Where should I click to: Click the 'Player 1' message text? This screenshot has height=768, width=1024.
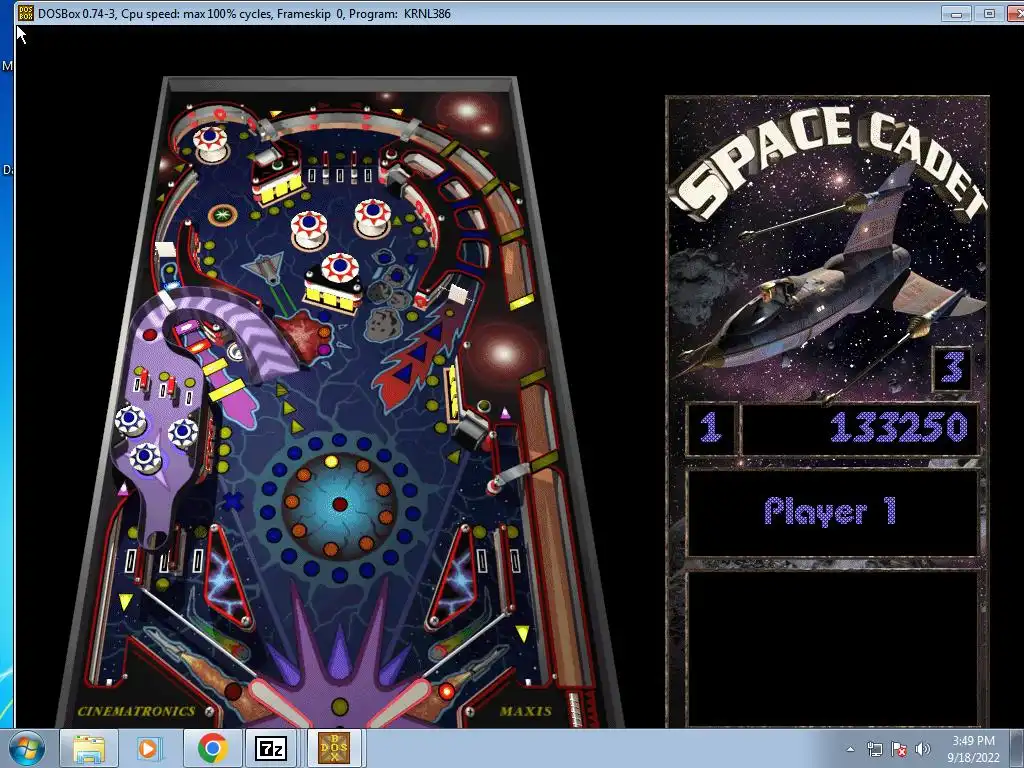point(830,511)
